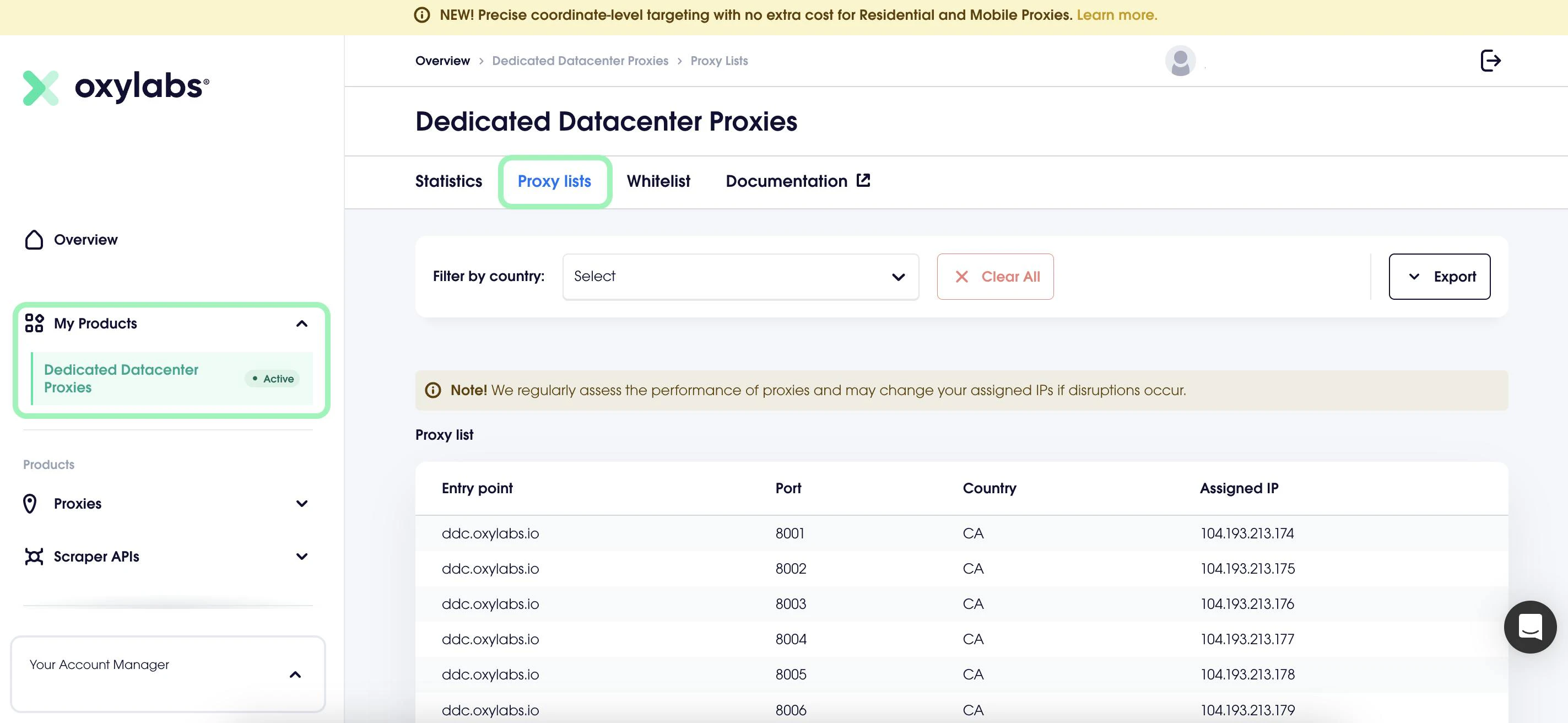Viewport: 1568px width, 723px height.
Task: Select IP 104.193.213.174
Action: pyautogui.click(x=1247, y=533)
